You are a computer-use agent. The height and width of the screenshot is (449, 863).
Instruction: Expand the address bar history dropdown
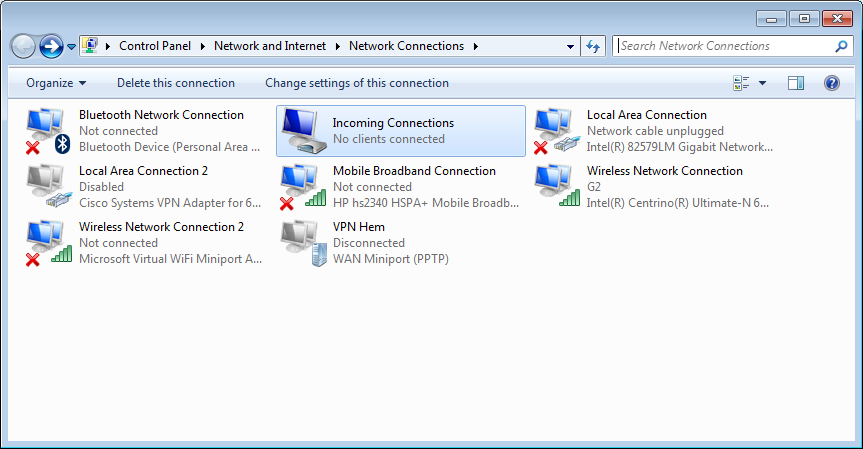coord(570,46)
